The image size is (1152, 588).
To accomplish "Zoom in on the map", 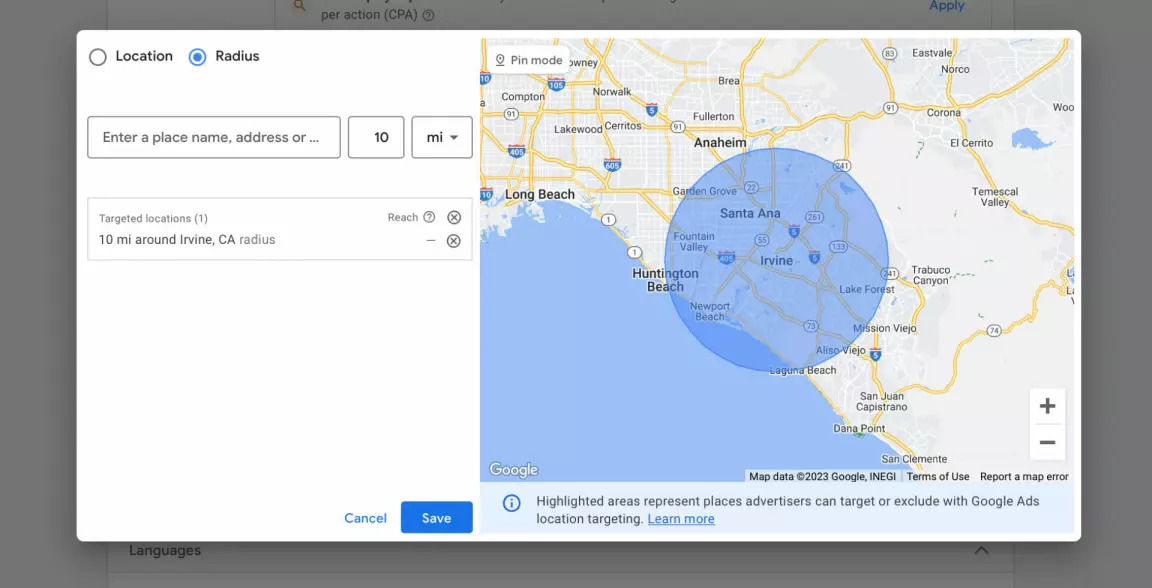I will coord(1047,405).
